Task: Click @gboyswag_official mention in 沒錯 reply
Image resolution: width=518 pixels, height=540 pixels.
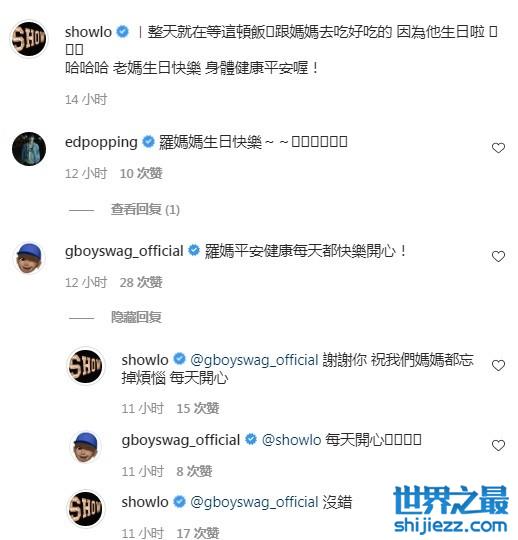Action: 254,502
